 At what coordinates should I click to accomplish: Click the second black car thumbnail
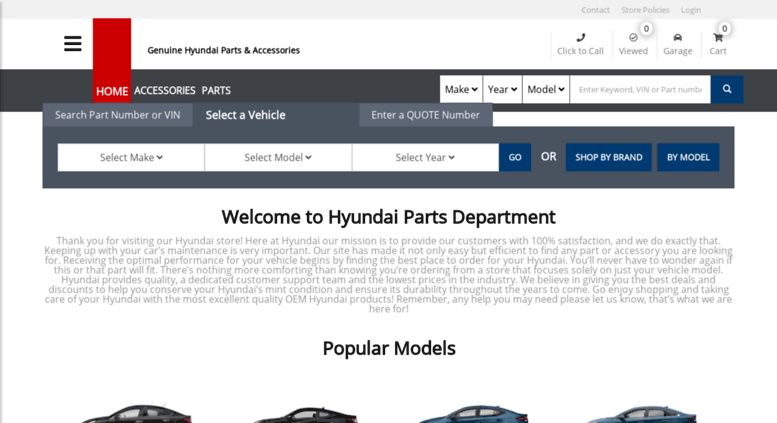click(x=303, y=415)
